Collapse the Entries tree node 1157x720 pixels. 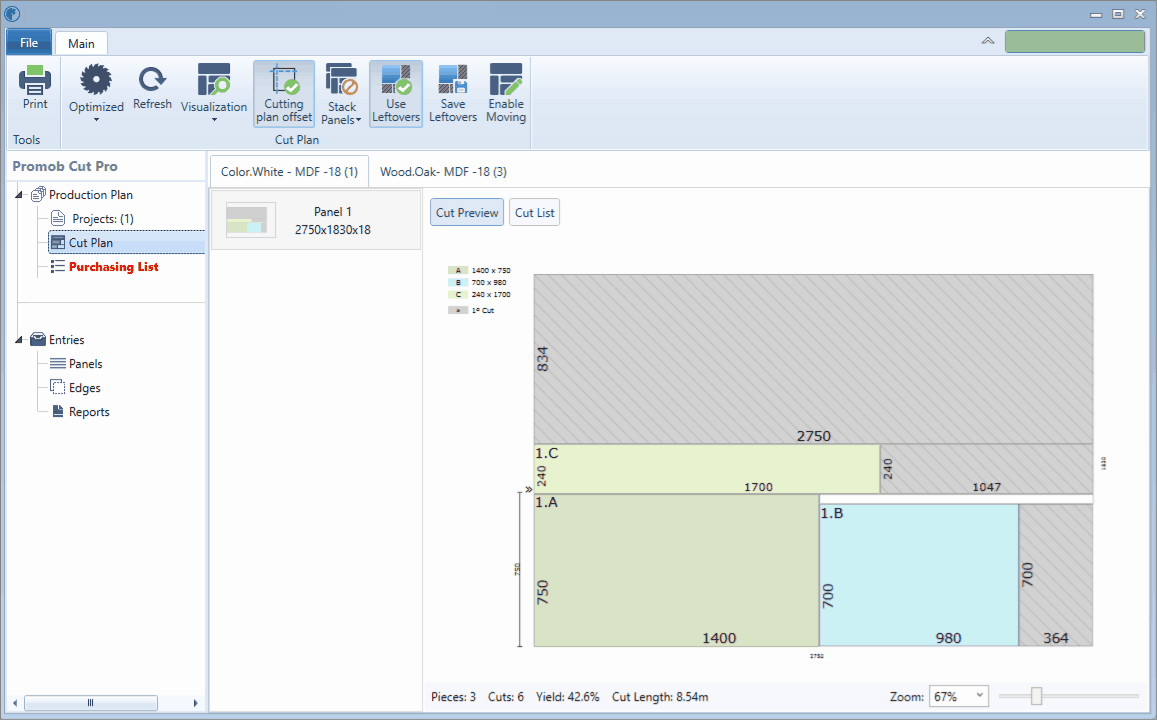click(x=19, y=340)
